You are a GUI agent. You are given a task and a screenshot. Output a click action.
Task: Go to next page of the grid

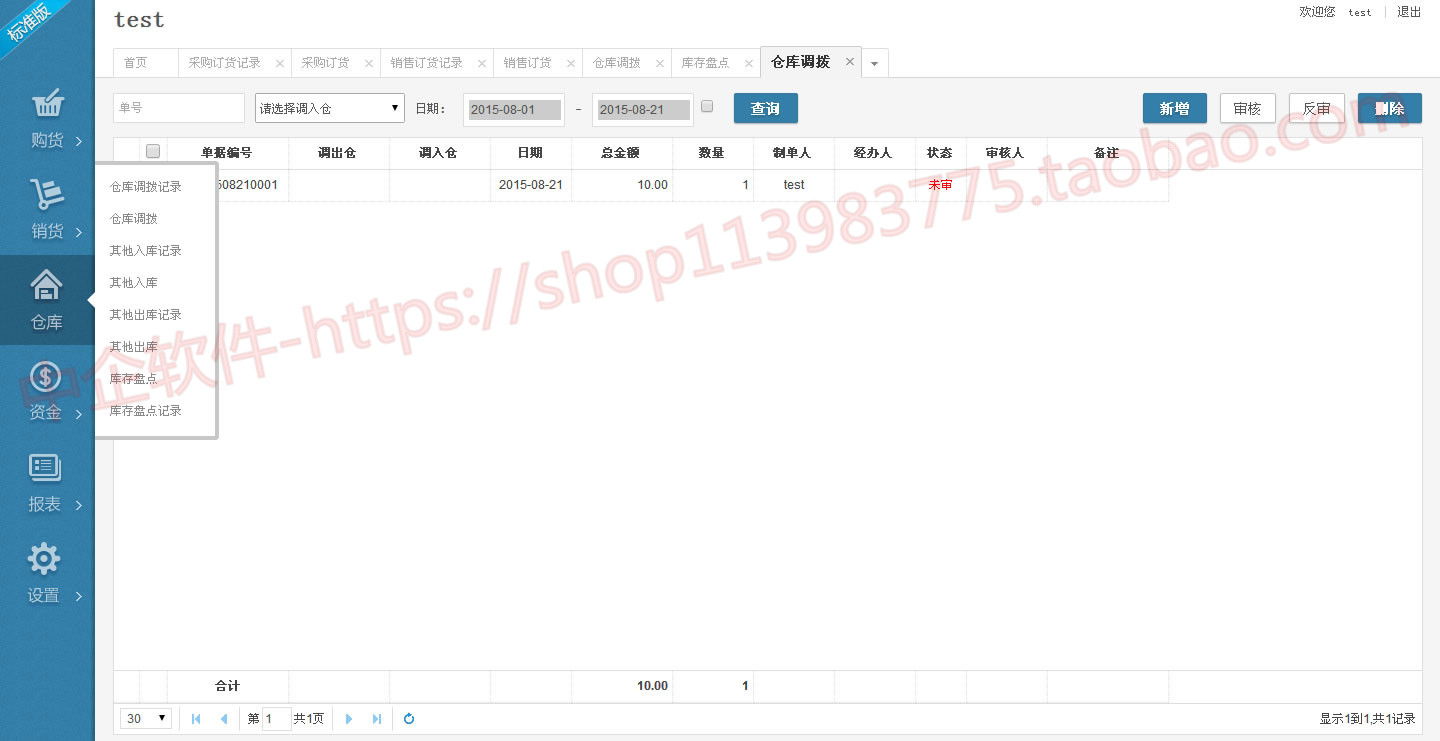349,719
